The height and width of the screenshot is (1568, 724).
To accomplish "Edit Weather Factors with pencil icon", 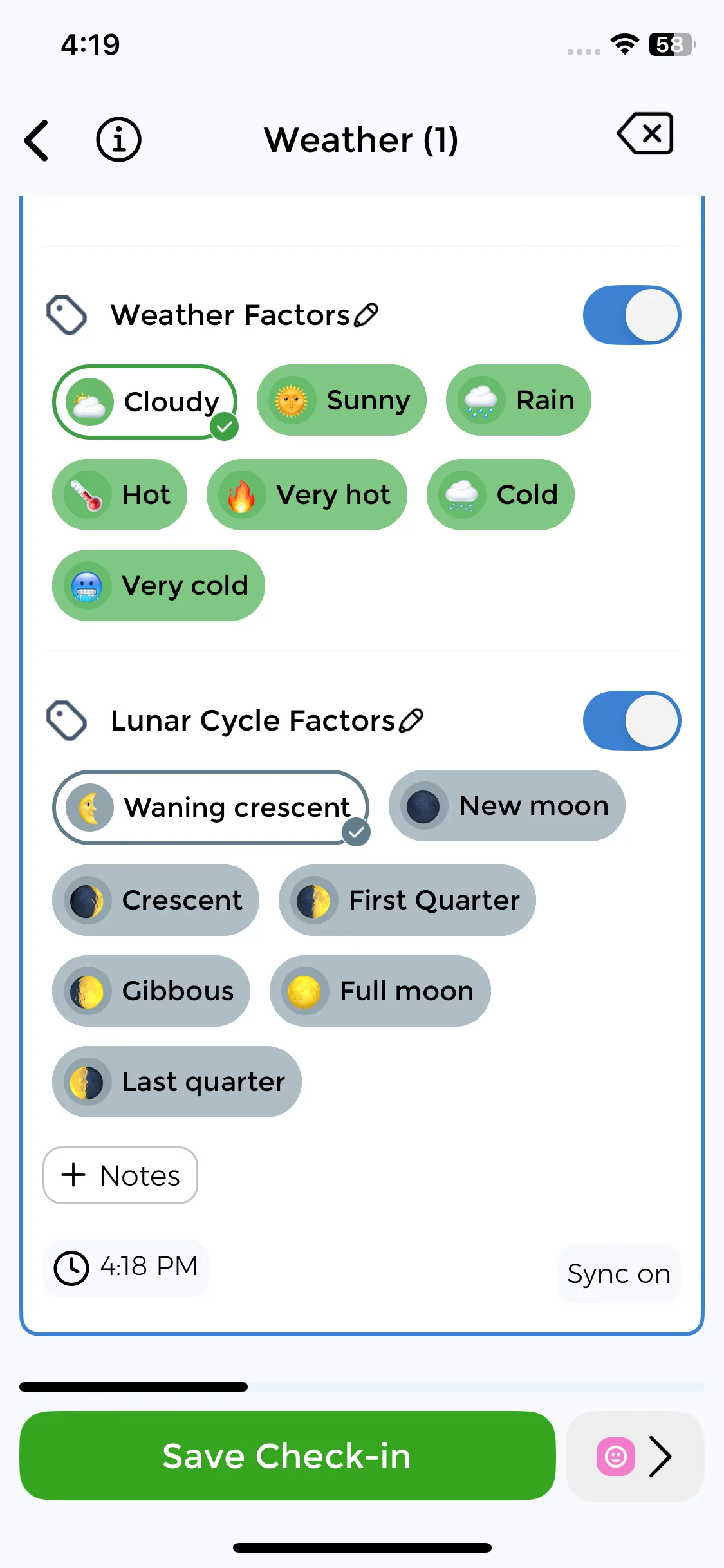I will pyautogui.click(x=367, y=315).
